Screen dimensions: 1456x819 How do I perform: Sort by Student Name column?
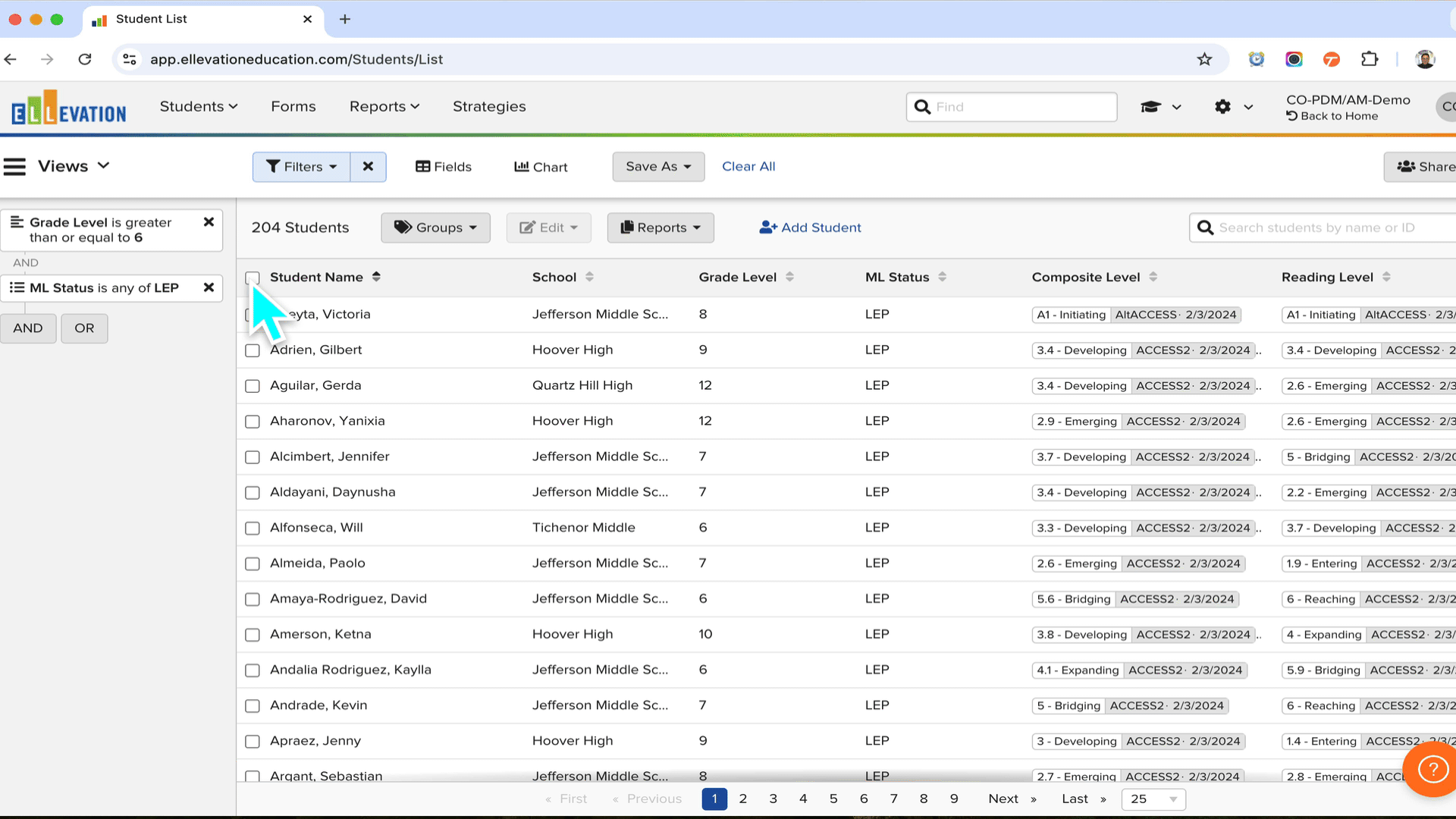[325, 277]
